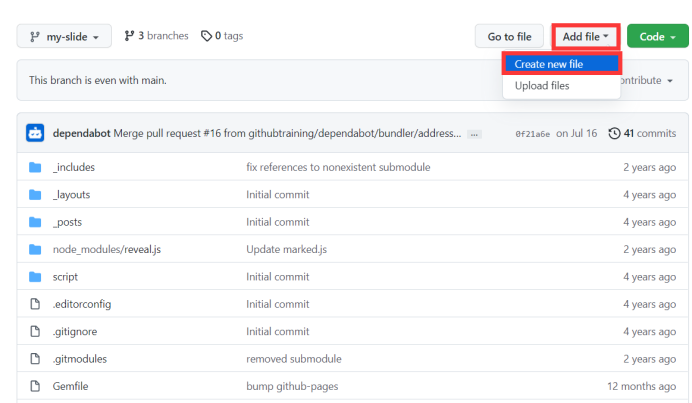Click the dependabot avatar icon

(x=35, y=133)
